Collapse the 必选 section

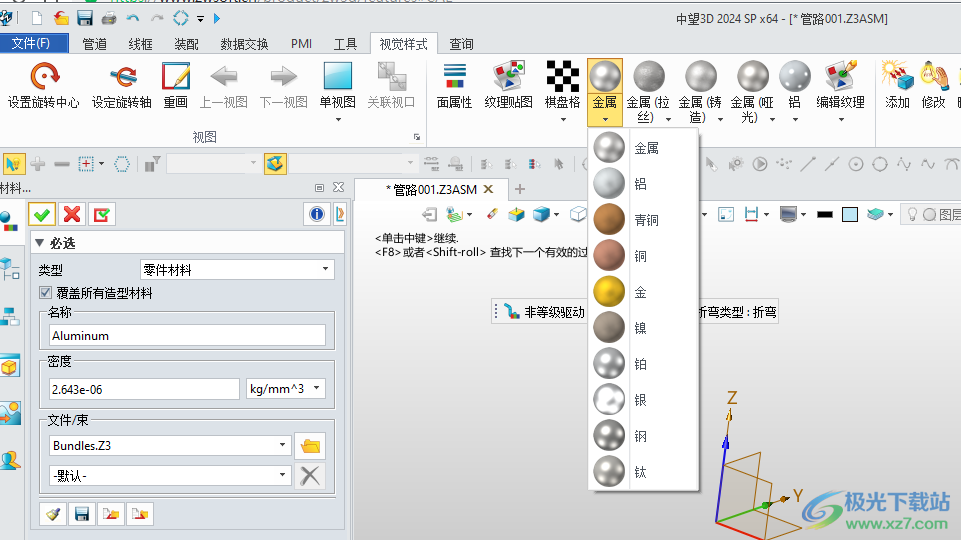point(40,243)
